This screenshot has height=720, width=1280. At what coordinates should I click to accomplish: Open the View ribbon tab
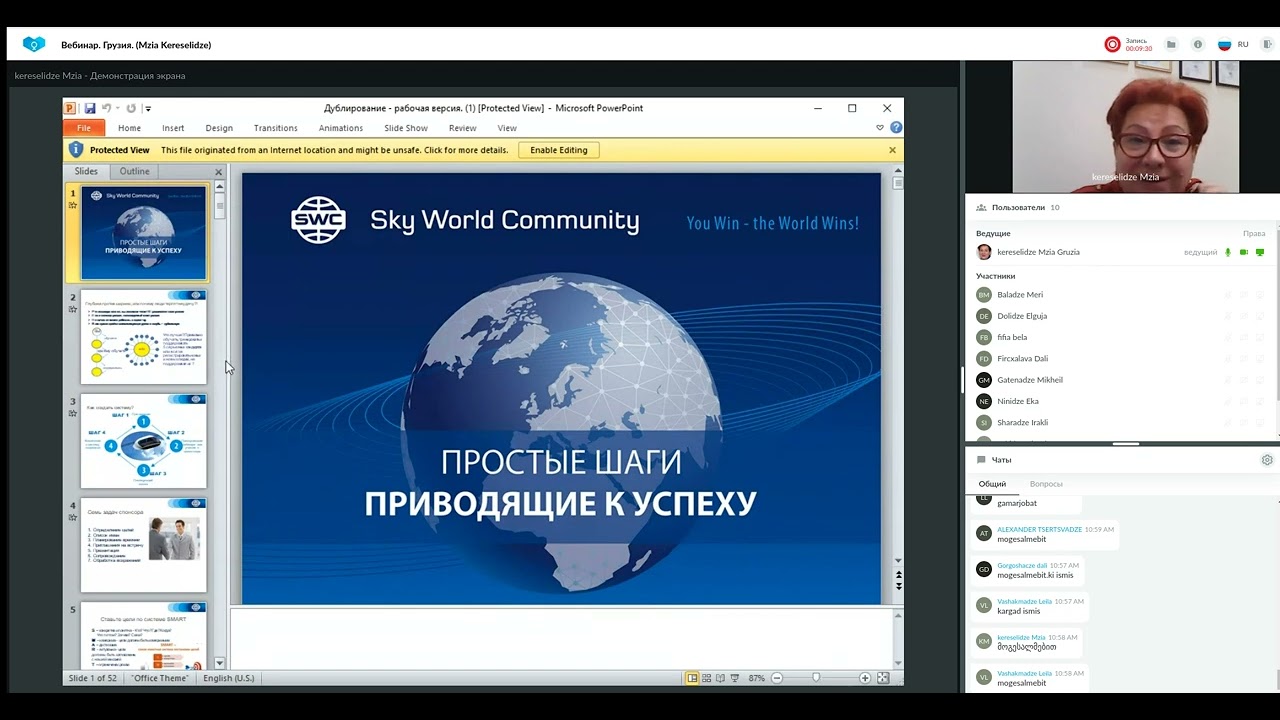click(507, 128)
